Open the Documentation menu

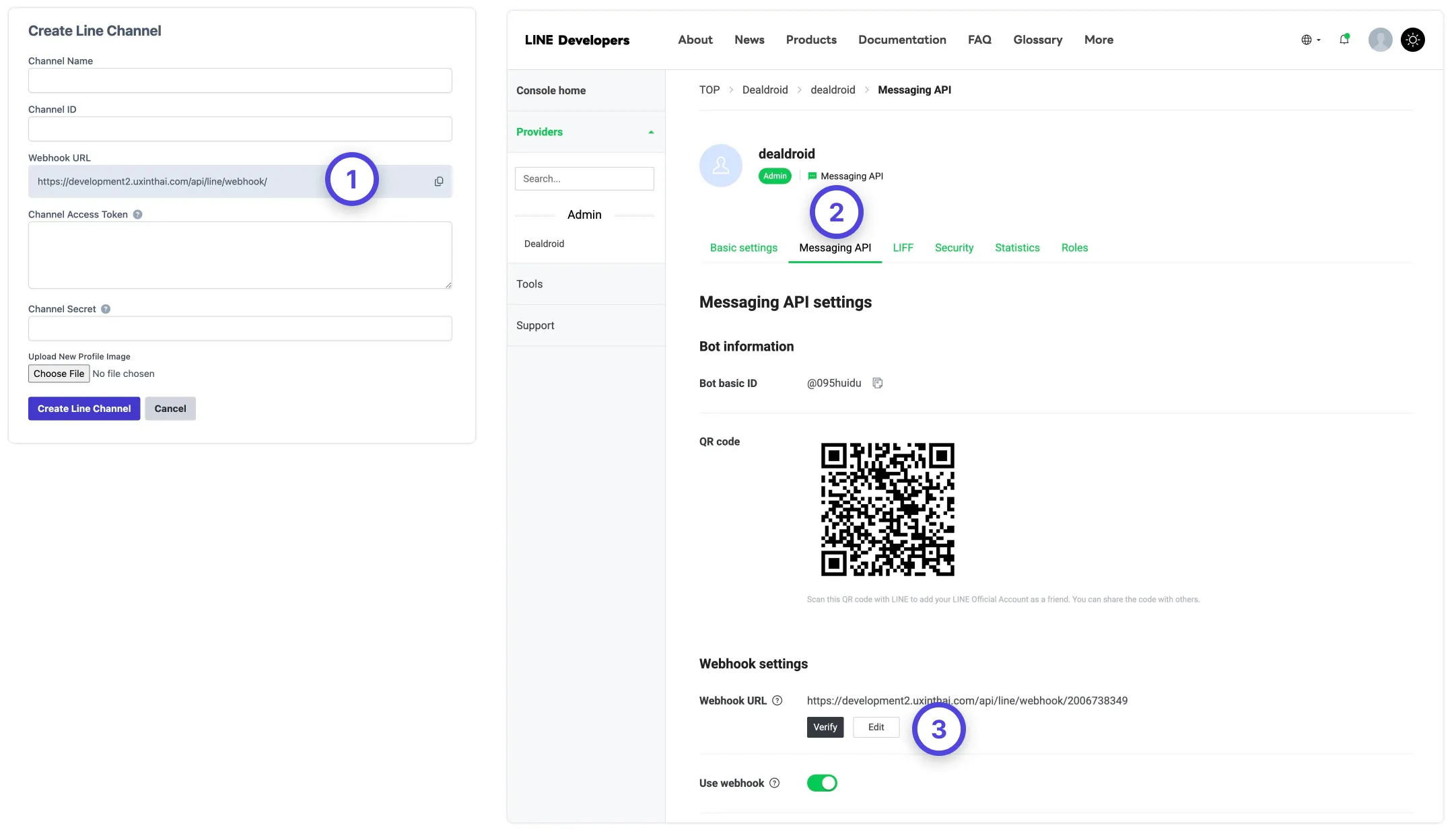902,40
